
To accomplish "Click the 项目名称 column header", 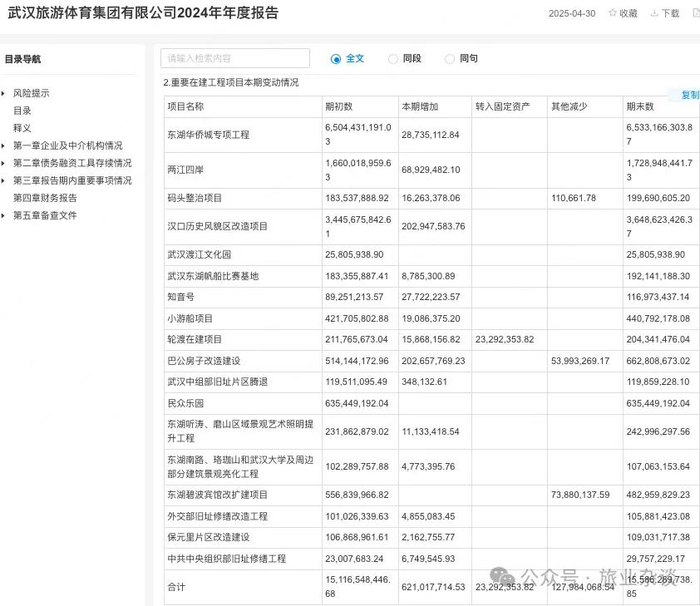I will point(186,106).
